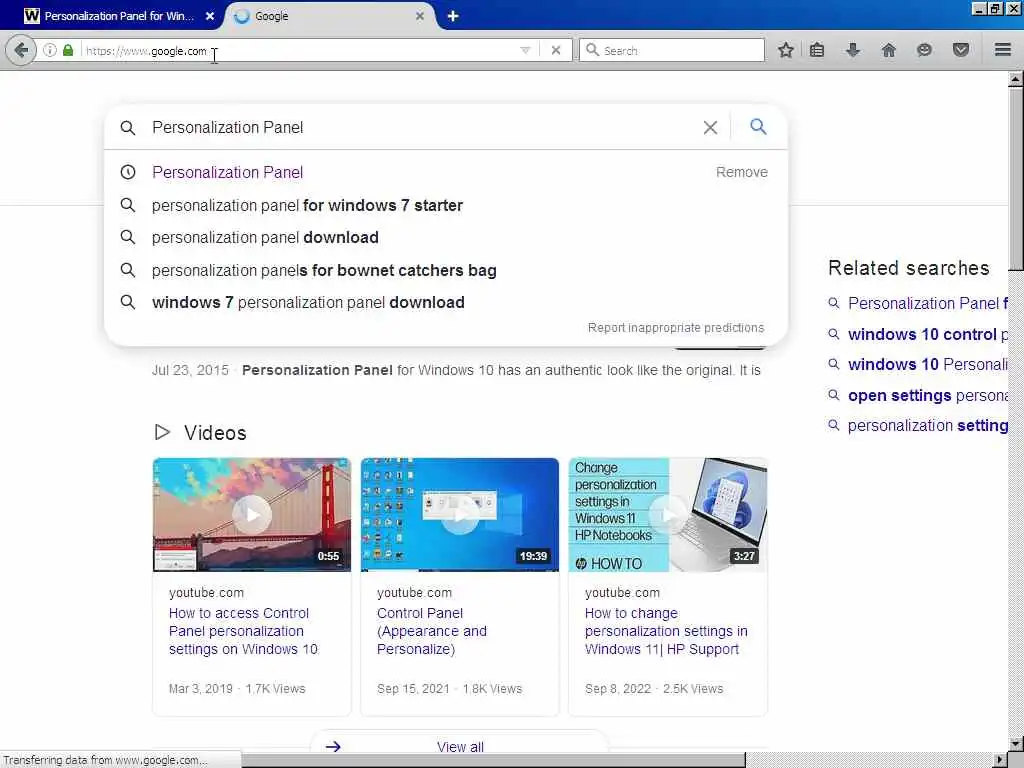
Task: Click Sep 15, 2021 · 1.8K Views text
Action: point(449,688)
